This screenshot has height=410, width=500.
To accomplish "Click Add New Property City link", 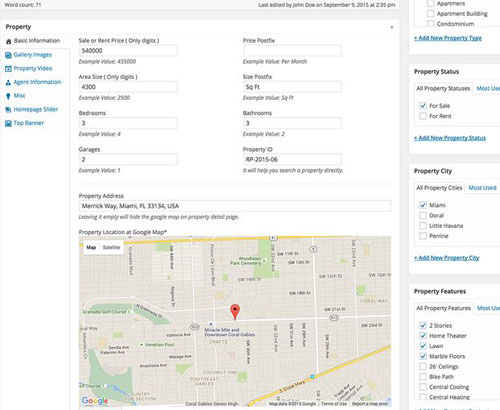I will pyautogui.click(x=446, y=258).
